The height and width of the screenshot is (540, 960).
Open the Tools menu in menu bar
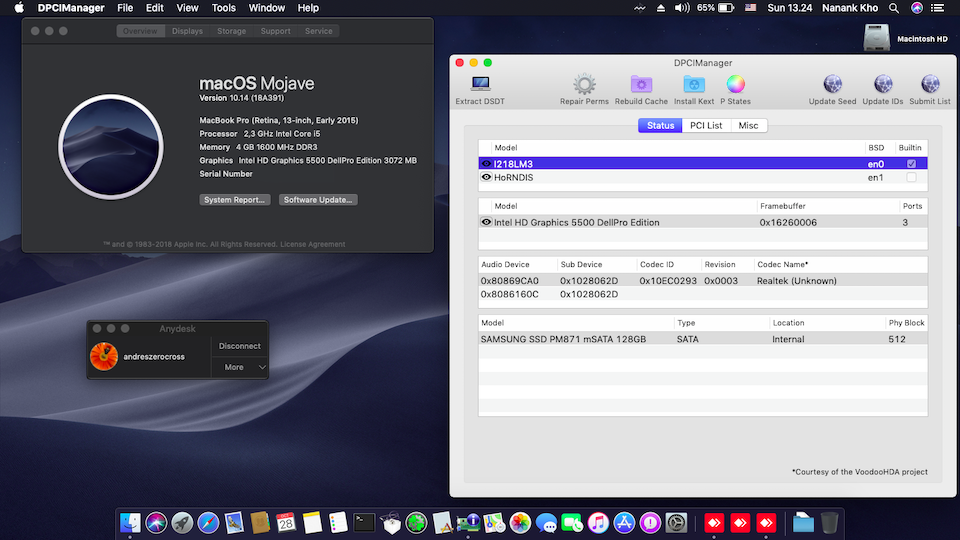[x=223, y=8]
